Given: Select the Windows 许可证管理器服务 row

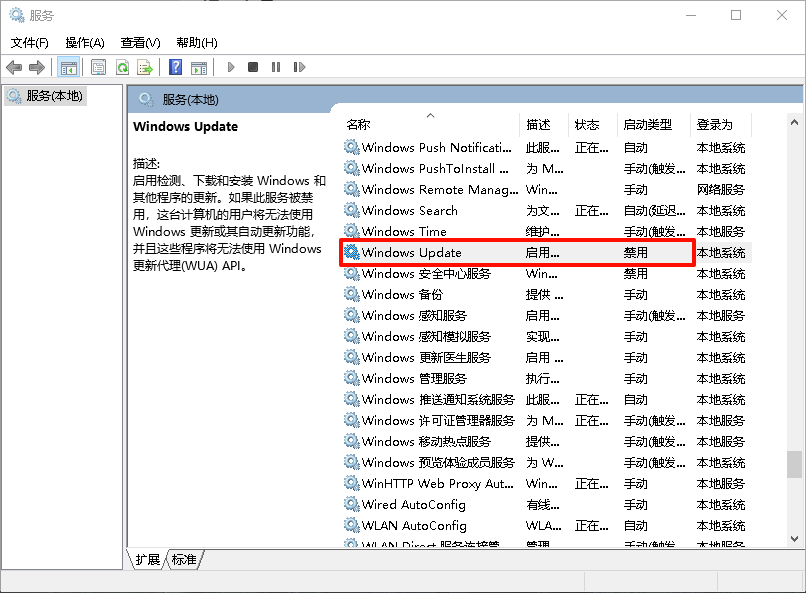Looking at the screenshot, I should 547,420.
